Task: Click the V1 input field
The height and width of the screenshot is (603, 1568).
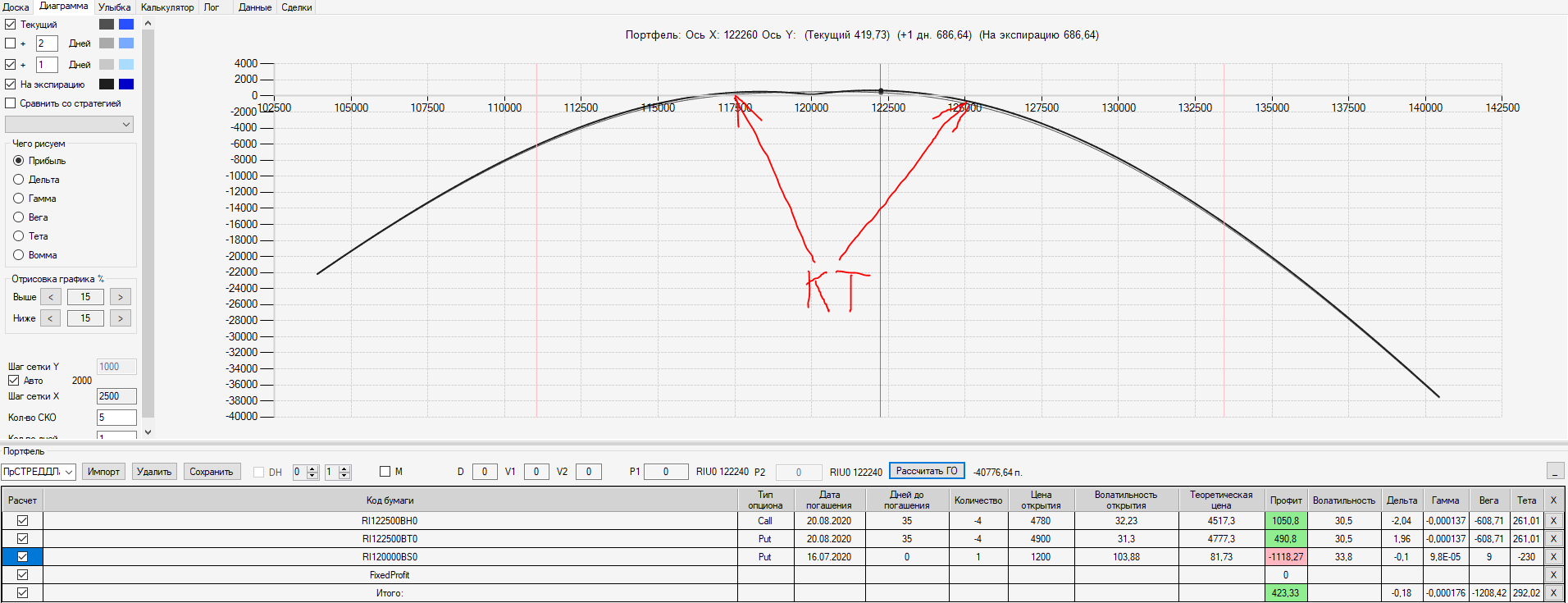Action: (x=536, y=472)
